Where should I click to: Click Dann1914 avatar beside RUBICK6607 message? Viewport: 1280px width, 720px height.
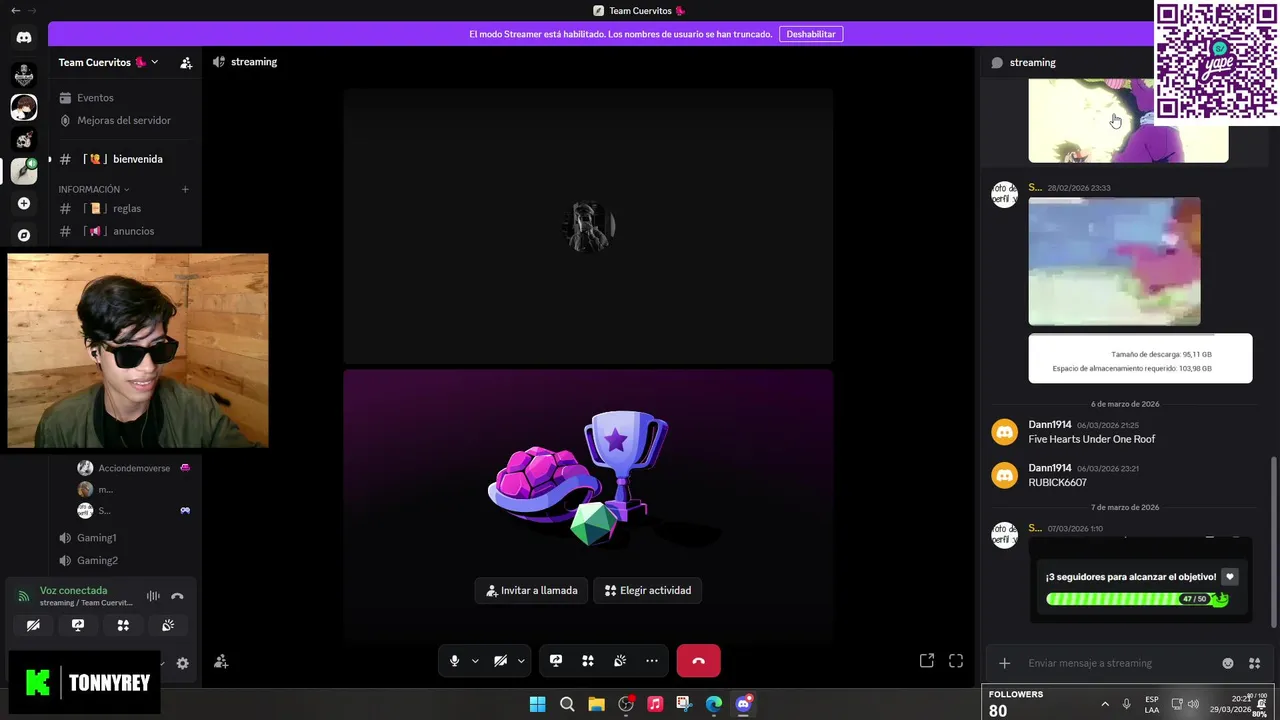(x=1004, y=475)
